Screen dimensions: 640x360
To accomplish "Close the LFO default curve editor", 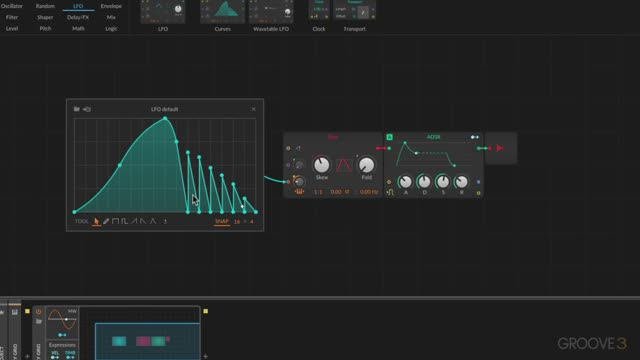I will pyautogui.click(x=253, y=109).
